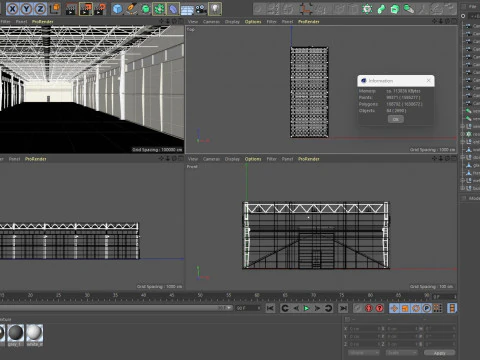Toggle the X axis lock
Image resolution: width=480 pixels, height=360 pixels.
(x=13, y=9)
